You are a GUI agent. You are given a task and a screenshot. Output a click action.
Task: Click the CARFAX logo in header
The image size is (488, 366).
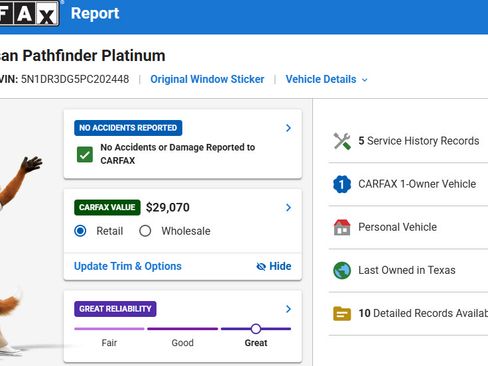[29, 13]
